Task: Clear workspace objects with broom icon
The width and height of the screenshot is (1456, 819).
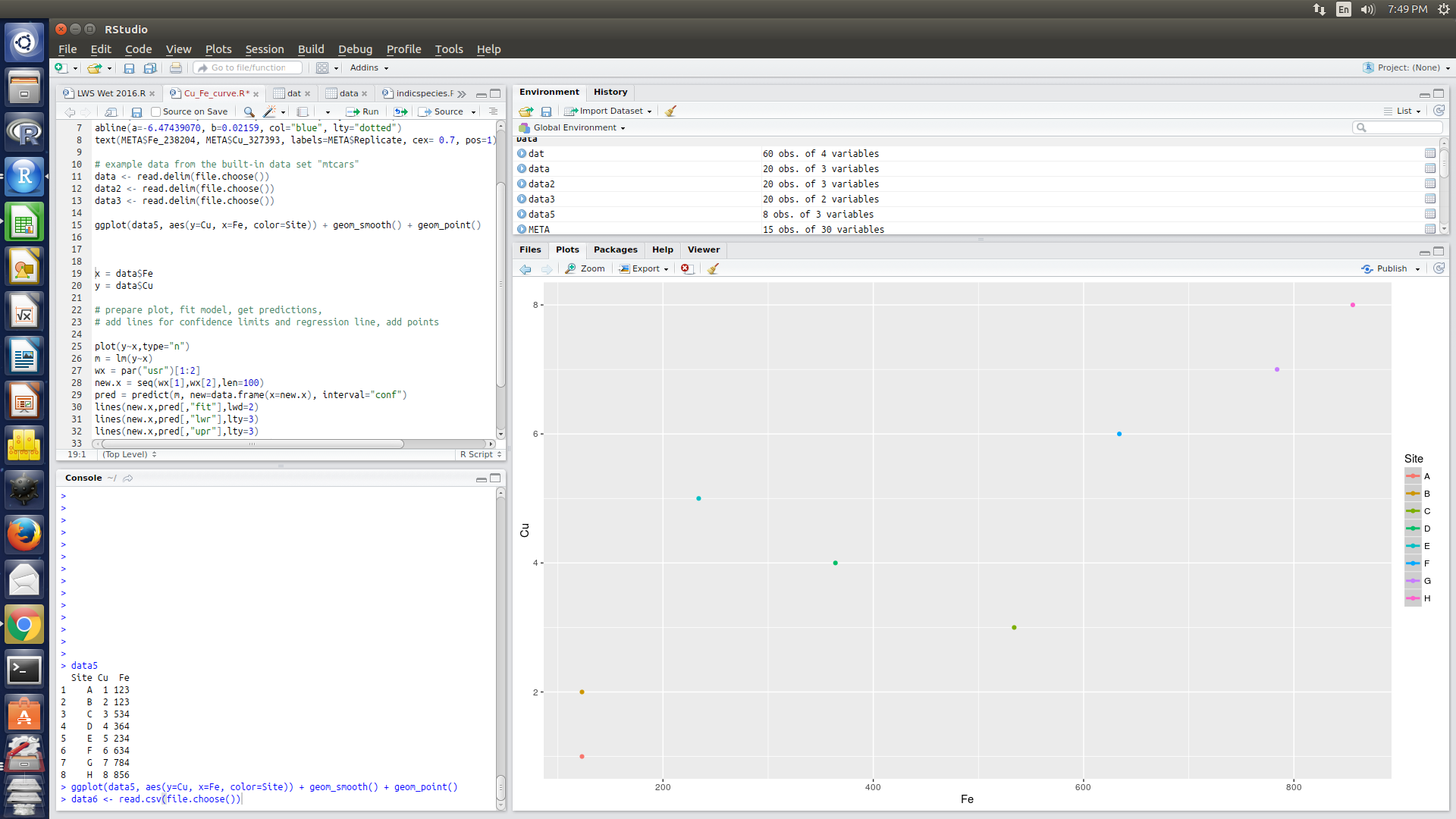Action: pos(670,111)
